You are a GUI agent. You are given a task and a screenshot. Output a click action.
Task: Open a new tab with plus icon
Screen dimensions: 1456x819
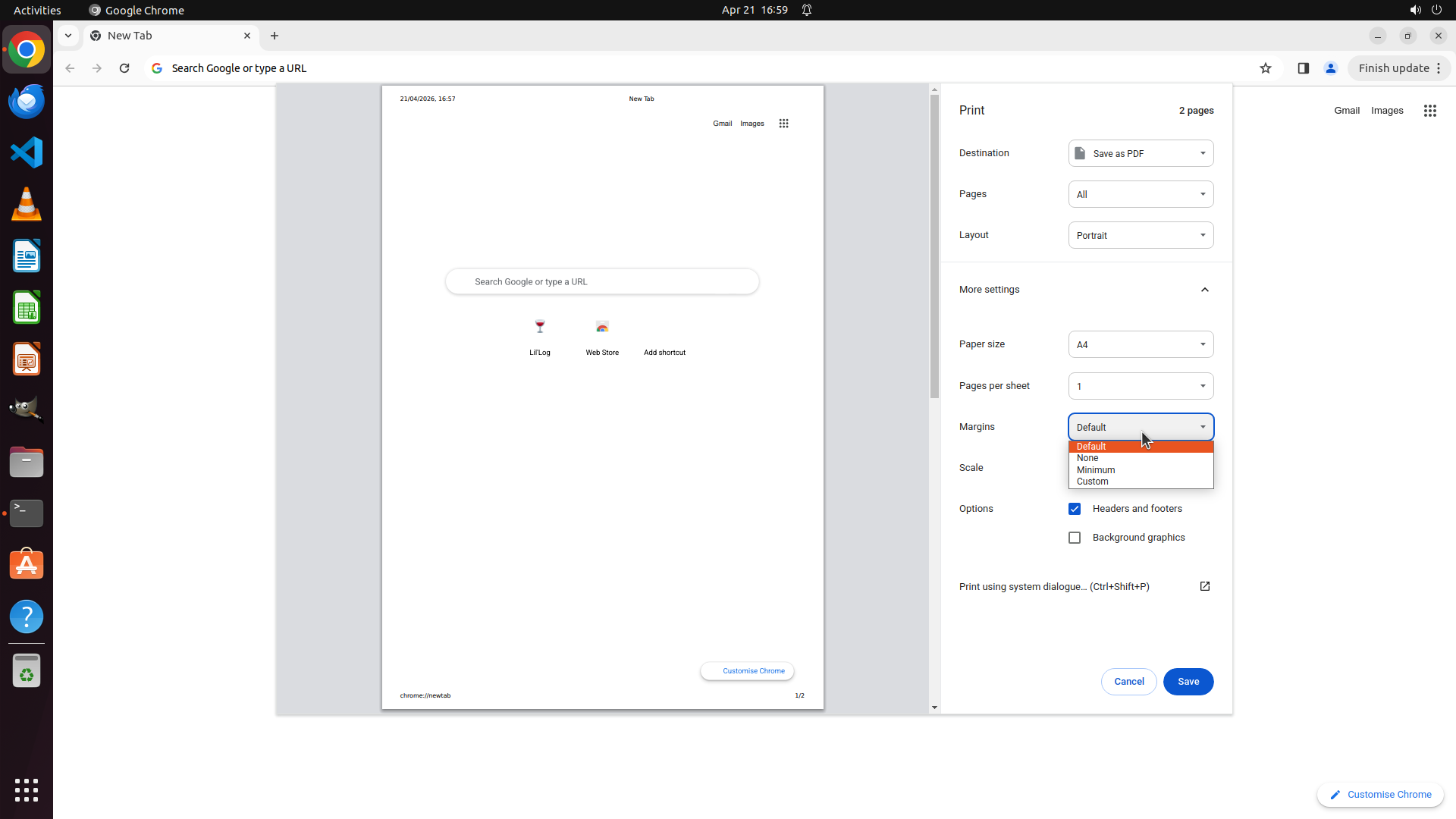275,36
